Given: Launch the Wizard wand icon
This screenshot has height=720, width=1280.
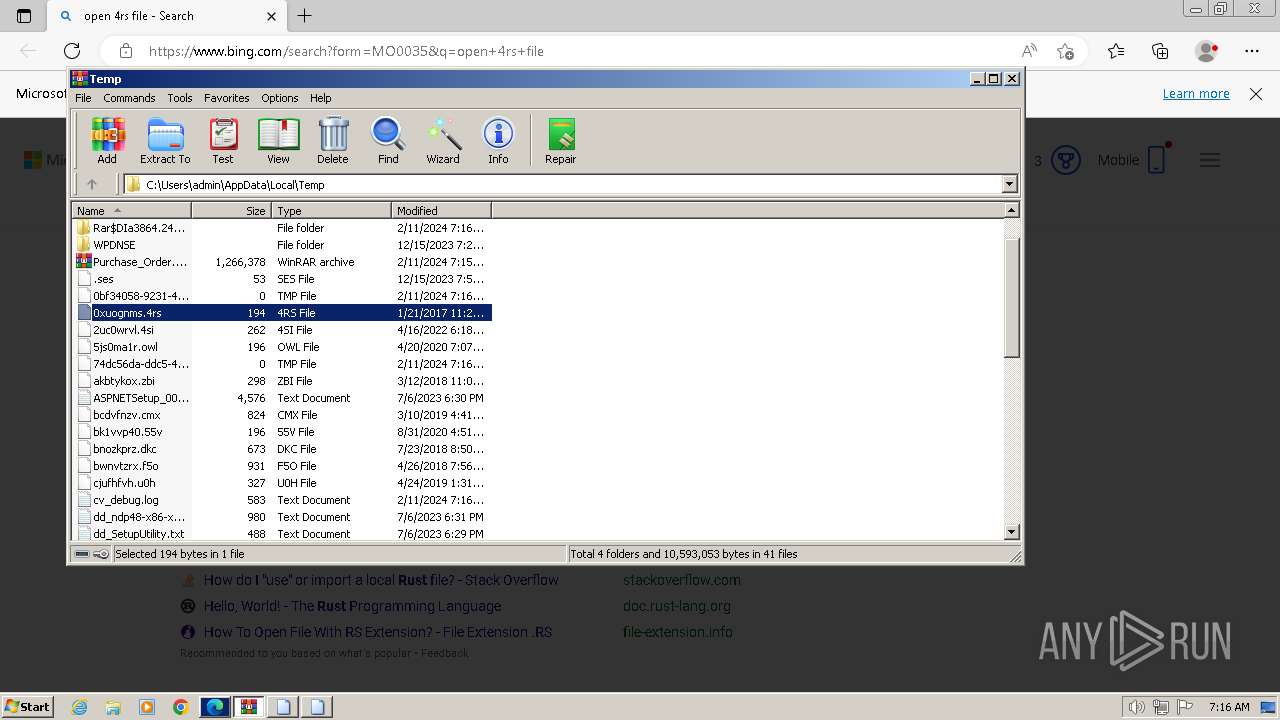Looking at the screenshot, I should click(443, 140).
